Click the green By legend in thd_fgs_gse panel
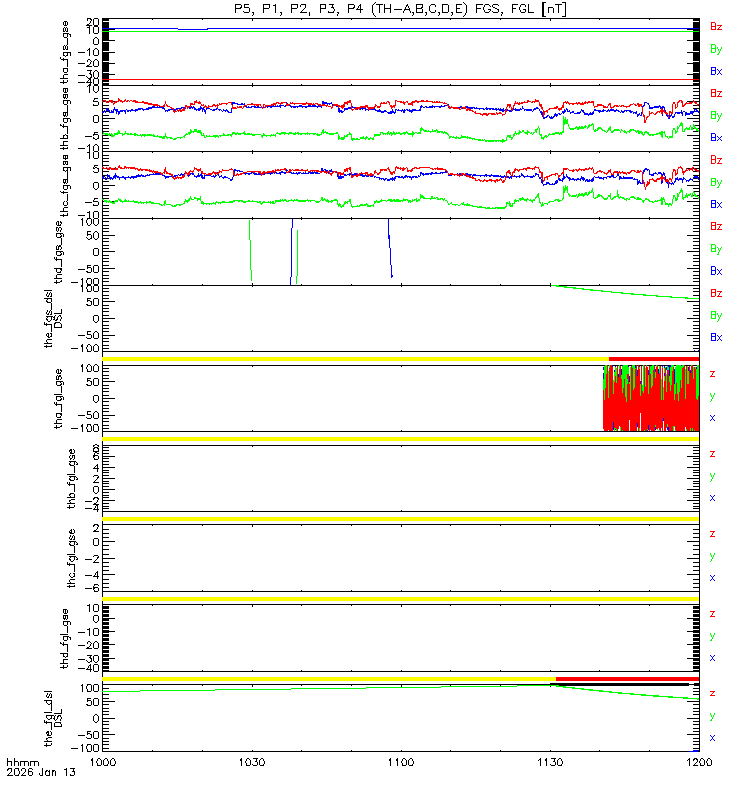The height and width of the screenshot is (800, 750). [x=716, y=249]
